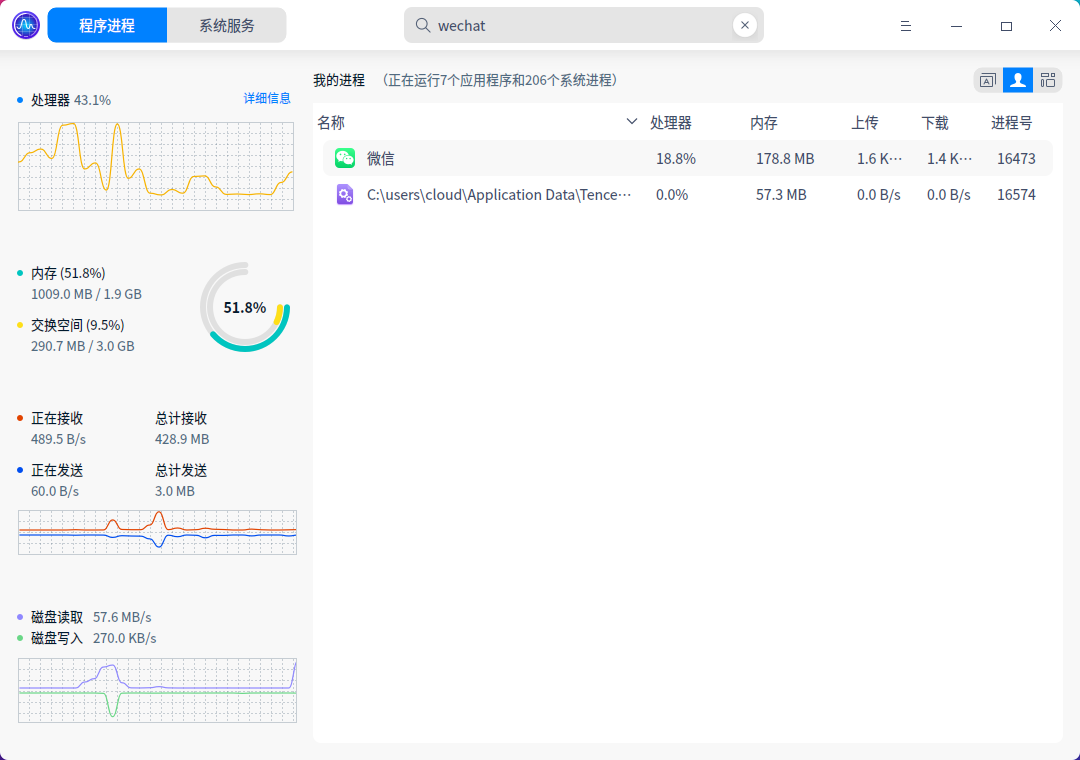Switch to all processes view icon
The width and height of the screenshot is (1080, 760).
pos(1048,80)
